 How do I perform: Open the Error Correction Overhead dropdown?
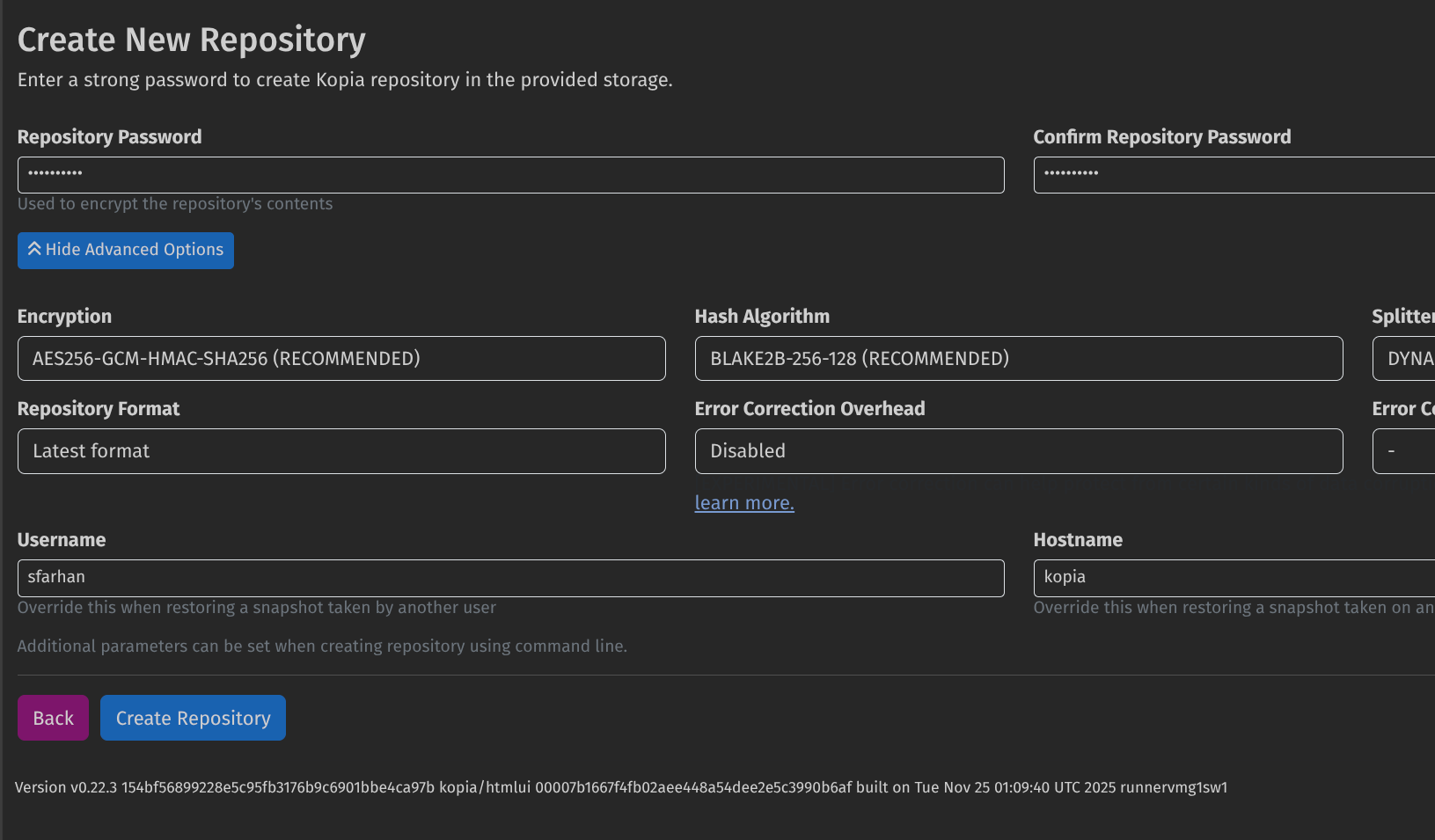pos(1018,451)
